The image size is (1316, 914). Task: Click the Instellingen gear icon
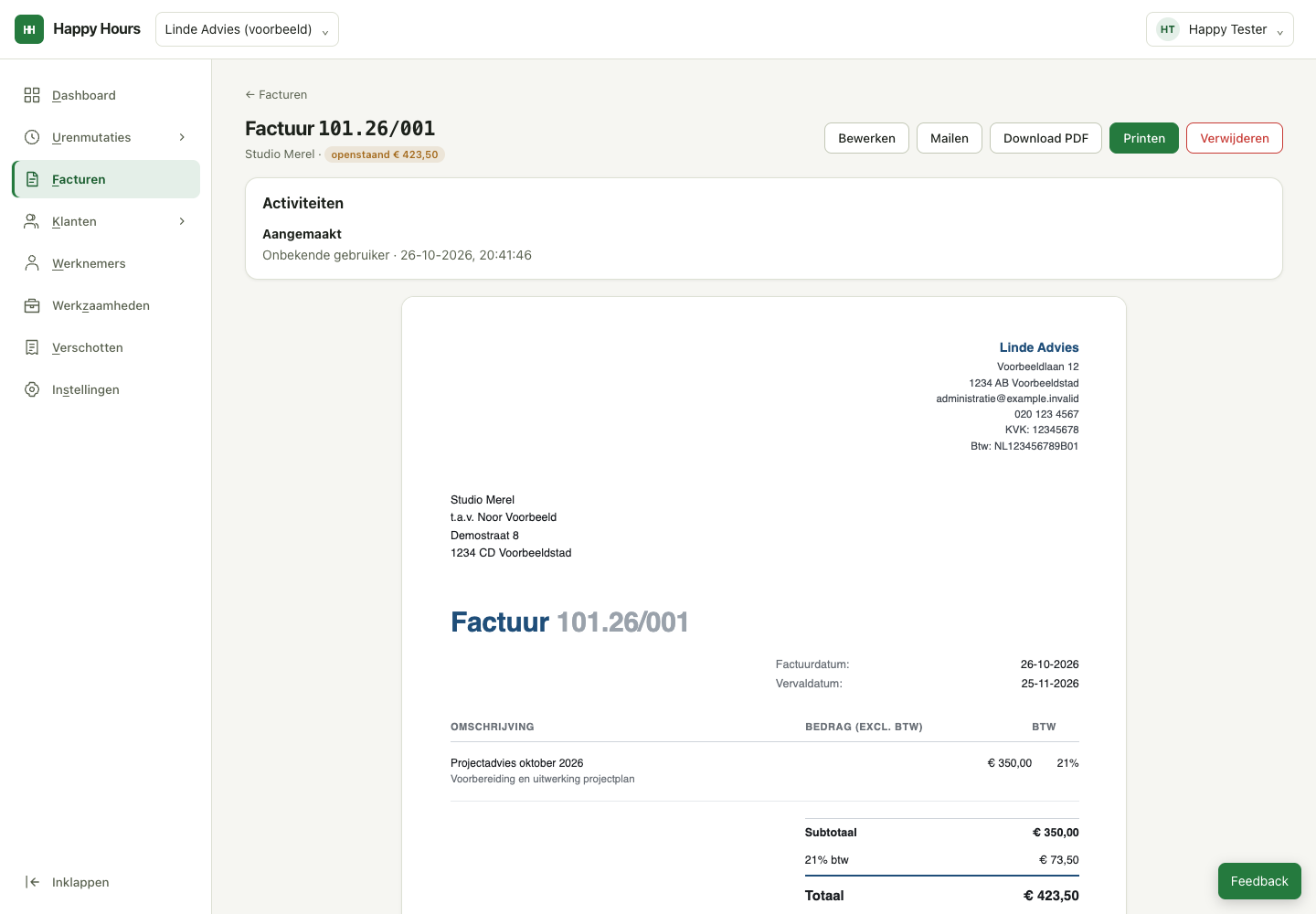click(32, 389)
